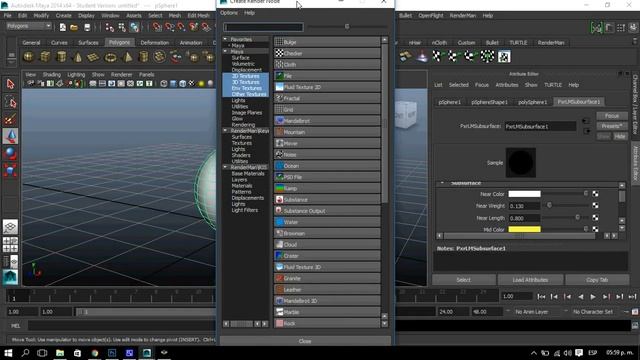Click the Copy Tab button
The width and height of the screenshot is (640, 360).
(x=597, y=280)
